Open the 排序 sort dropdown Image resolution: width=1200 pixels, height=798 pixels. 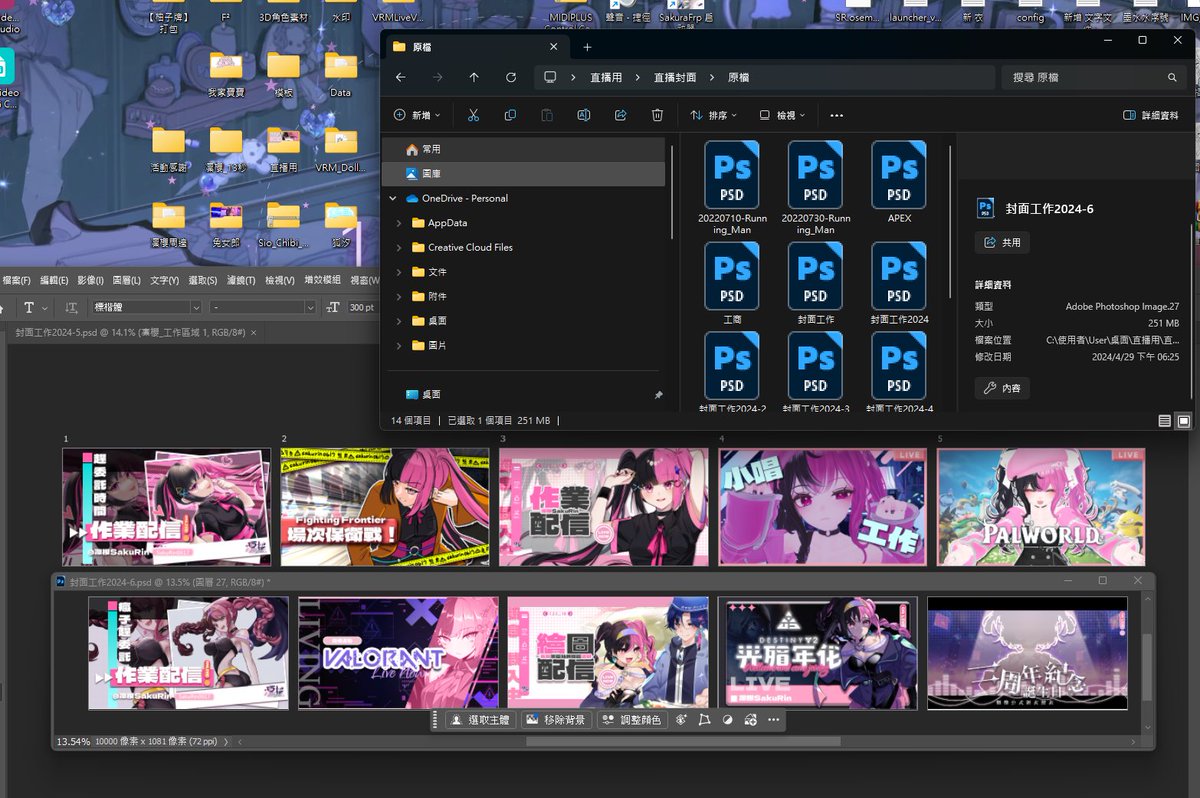coord(714,115)
